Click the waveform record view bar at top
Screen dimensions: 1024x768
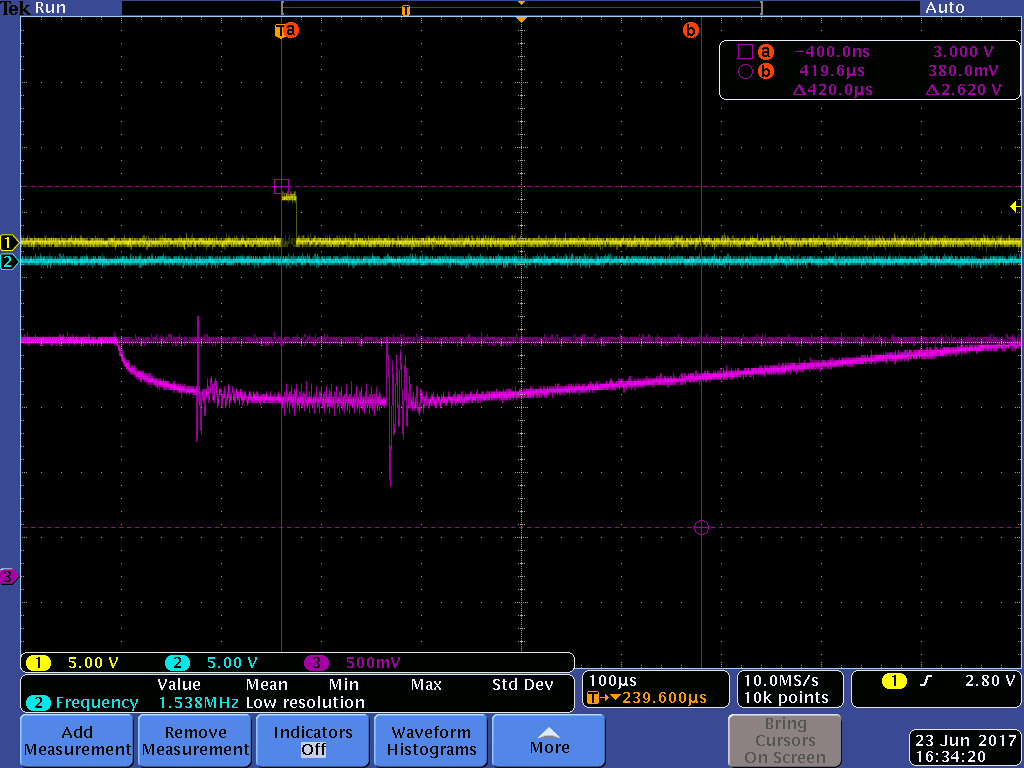[x=522, y=8]
